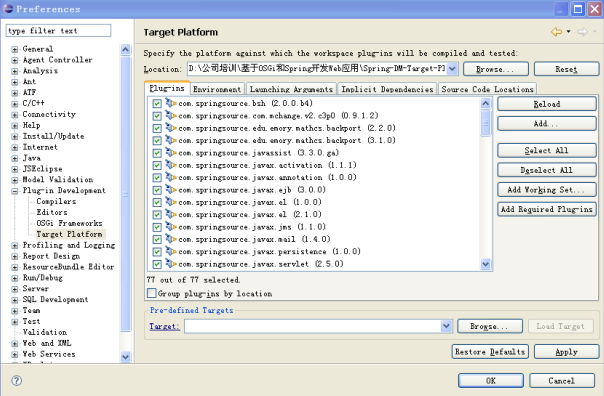
Task: Click the back navigation arrow icon
Action: tap(557, 32)
